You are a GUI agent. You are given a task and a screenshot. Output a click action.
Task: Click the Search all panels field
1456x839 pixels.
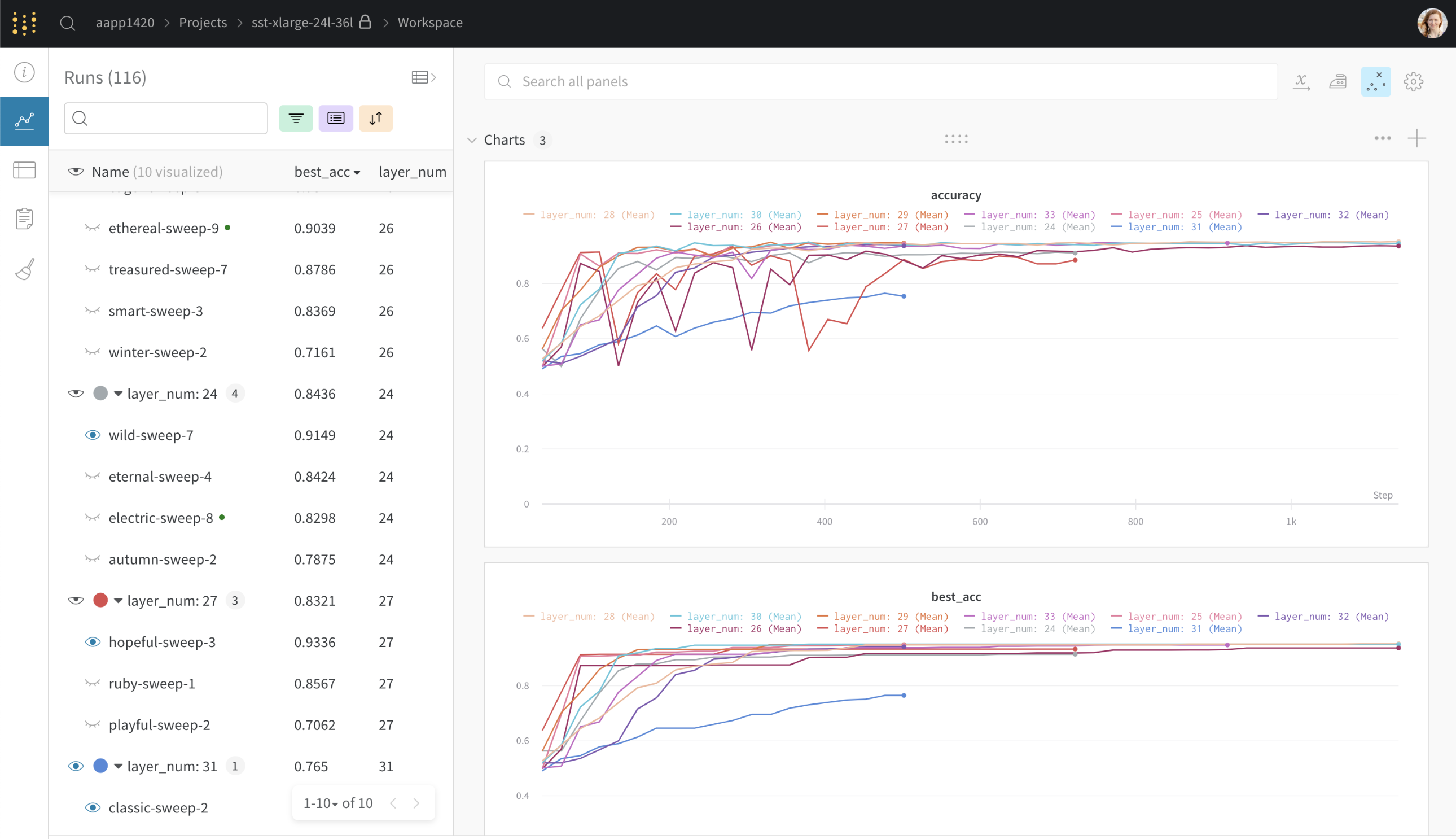pyautogui.click(x=880, y=82)
